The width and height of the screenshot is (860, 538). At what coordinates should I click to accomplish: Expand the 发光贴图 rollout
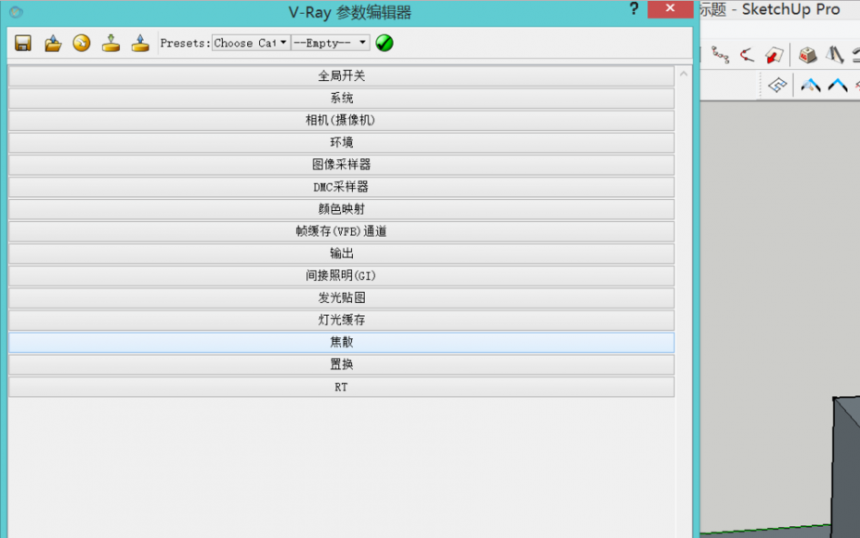point(341,298)
